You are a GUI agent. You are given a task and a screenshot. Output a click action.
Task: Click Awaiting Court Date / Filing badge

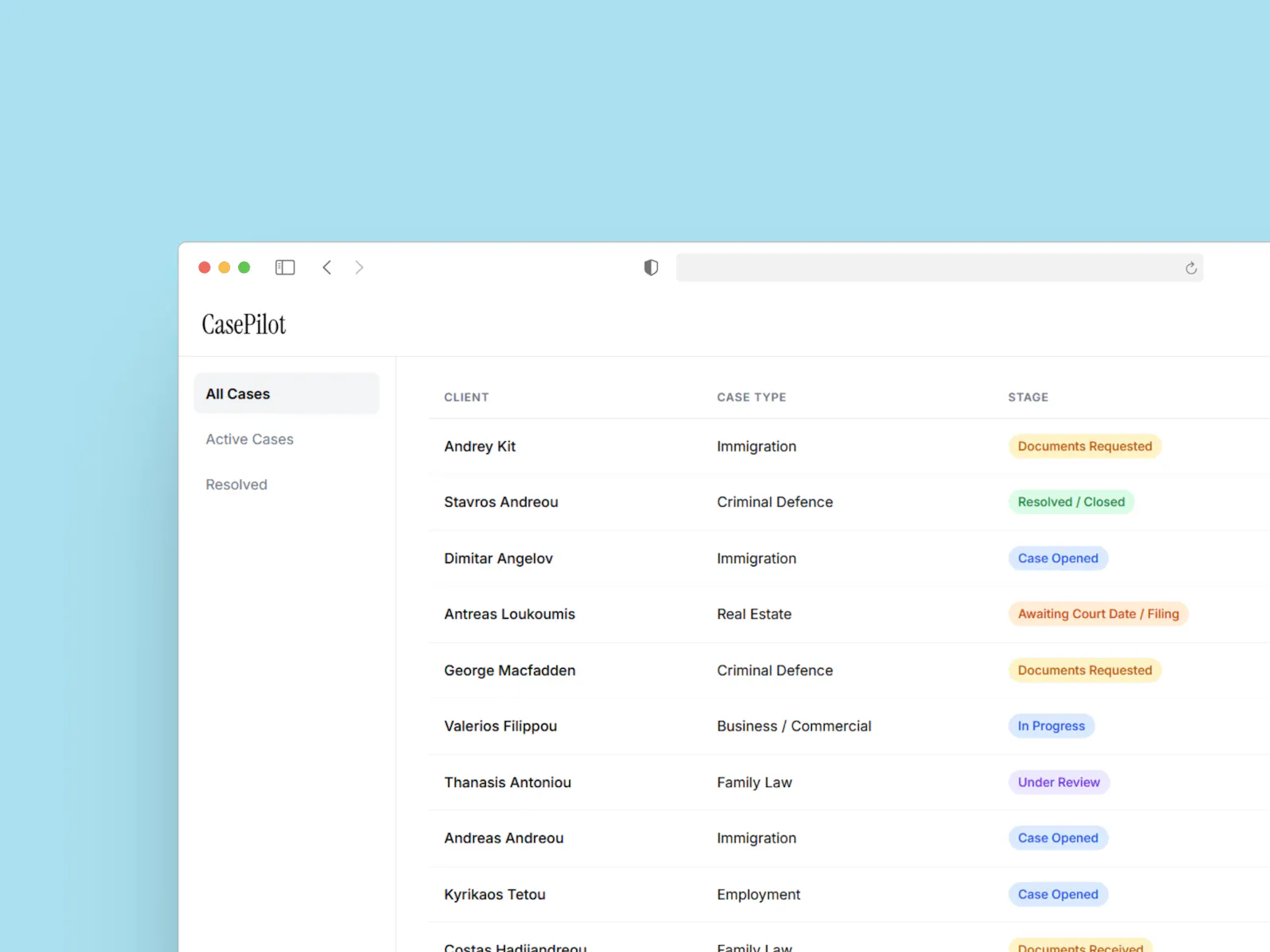1098,613
